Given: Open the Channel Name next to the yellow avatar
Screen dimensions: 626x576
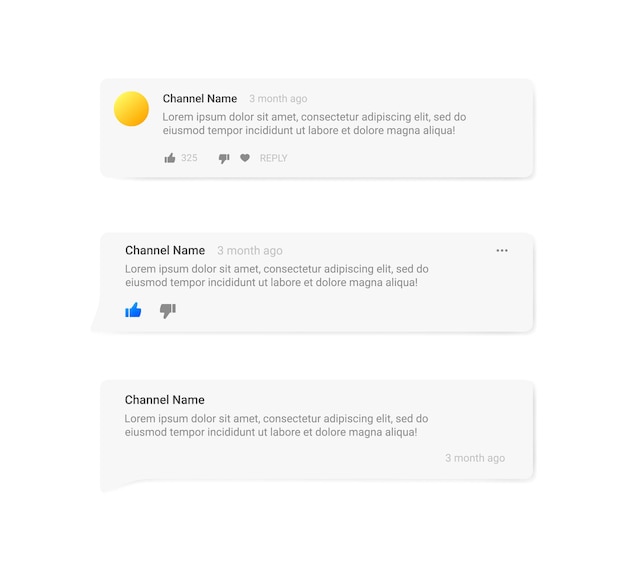Looking at the screenshot, I should 200,99.
